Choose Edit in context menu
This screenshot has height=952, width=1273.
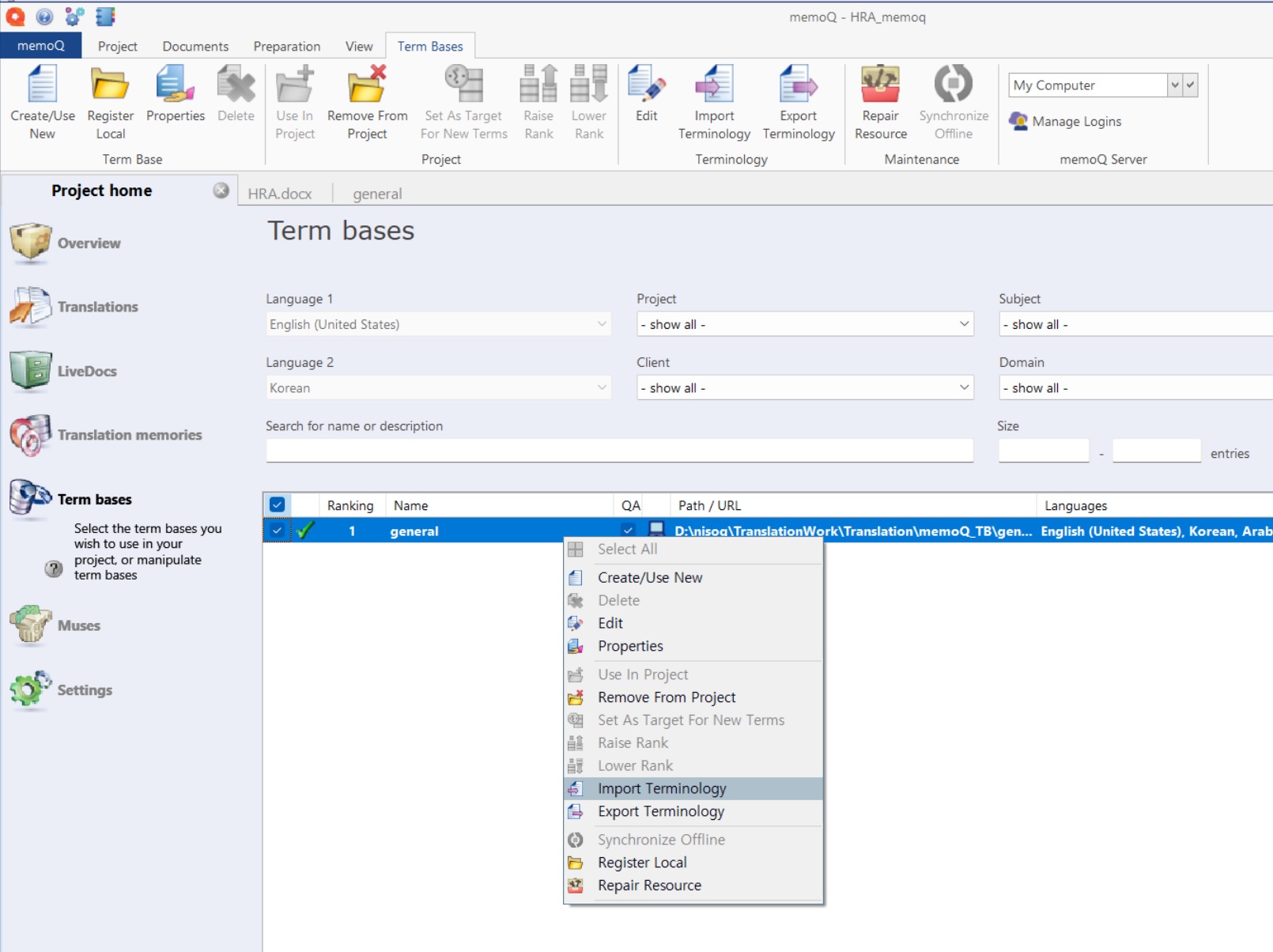point(693,623)
